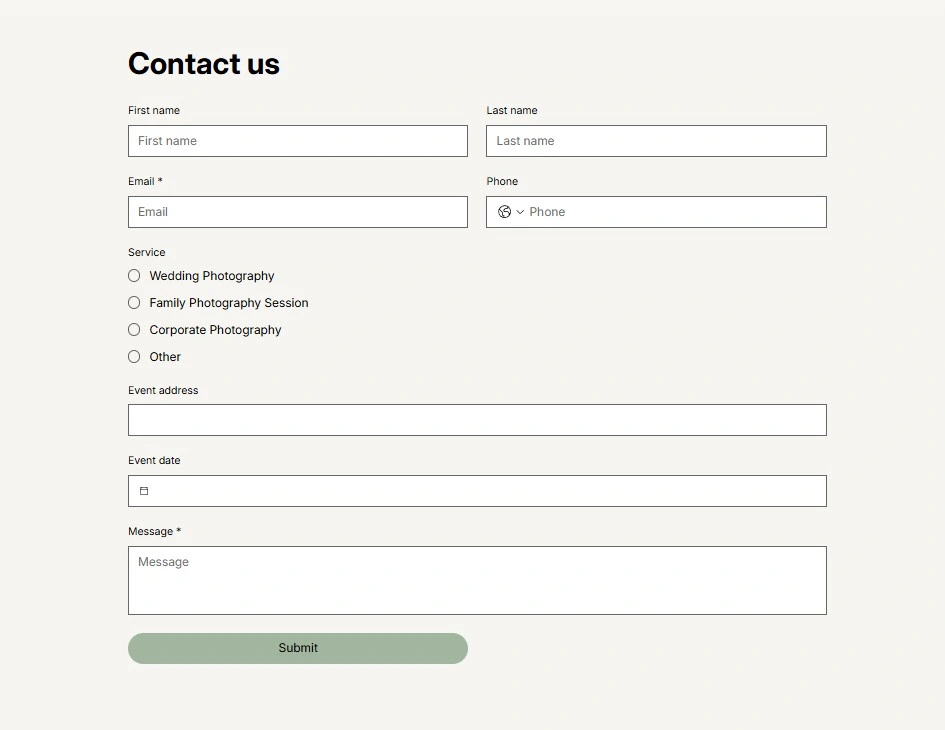Focus the First name text field

click(x=297, y=141)
